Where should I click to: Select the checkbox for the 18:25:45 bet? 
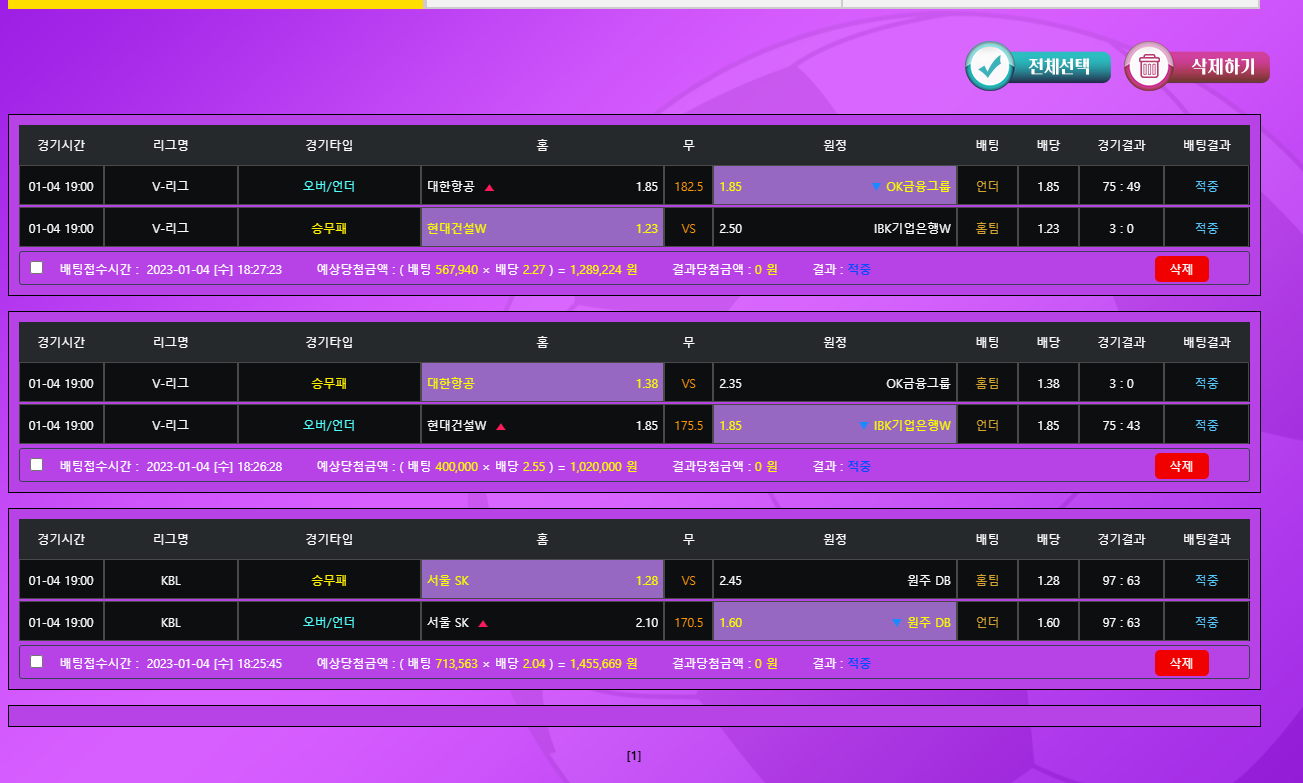tap(37, 662)
